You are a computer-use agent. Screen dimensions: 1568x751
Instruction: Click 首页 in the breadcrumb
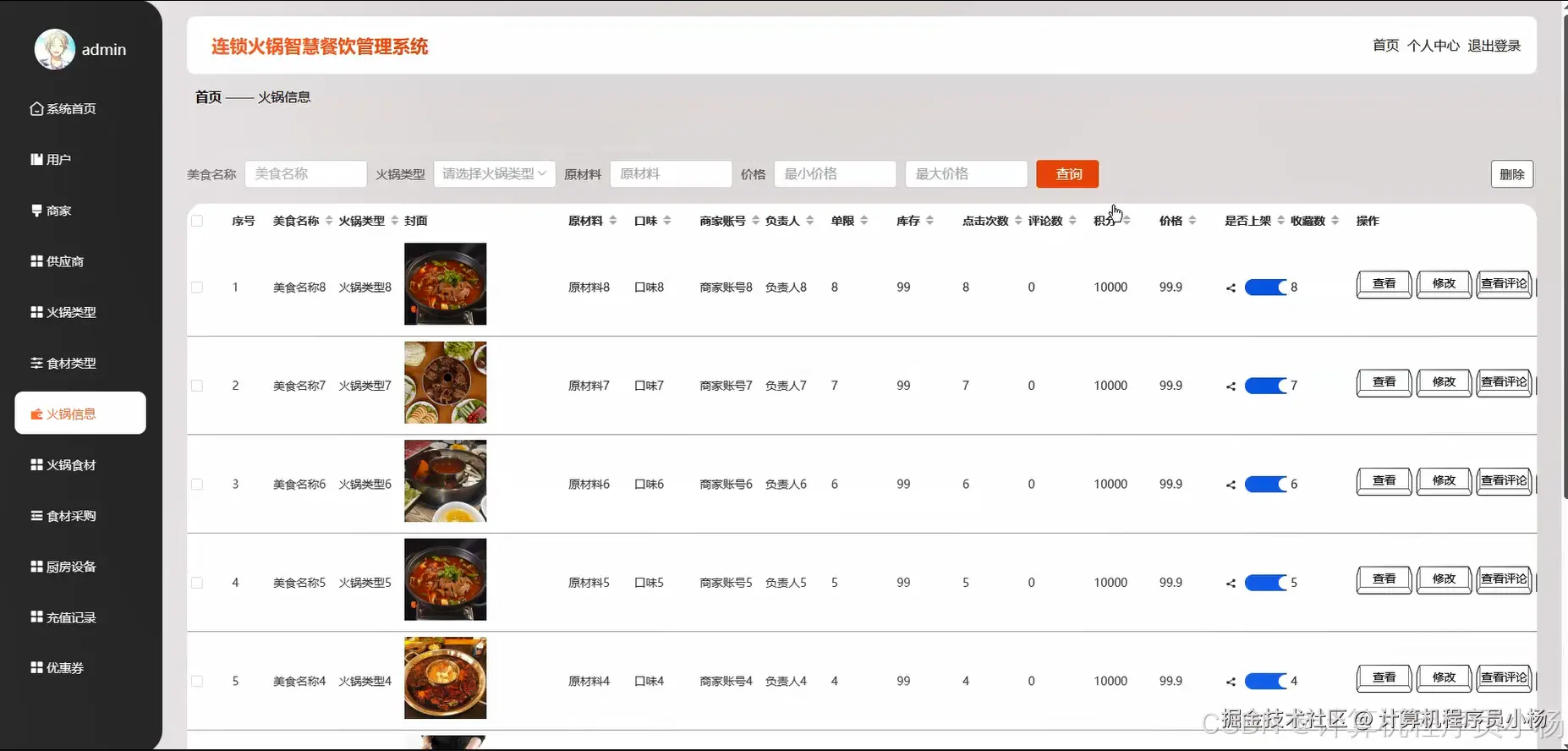pyautogui.click(x=208, y=97)
